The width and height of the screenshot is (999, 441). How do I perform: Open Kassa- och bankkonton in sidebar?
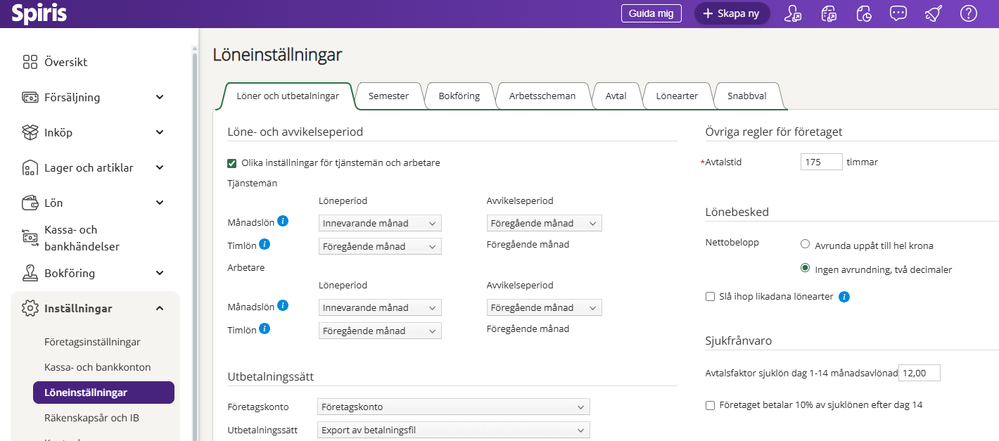tap(97, 367)
